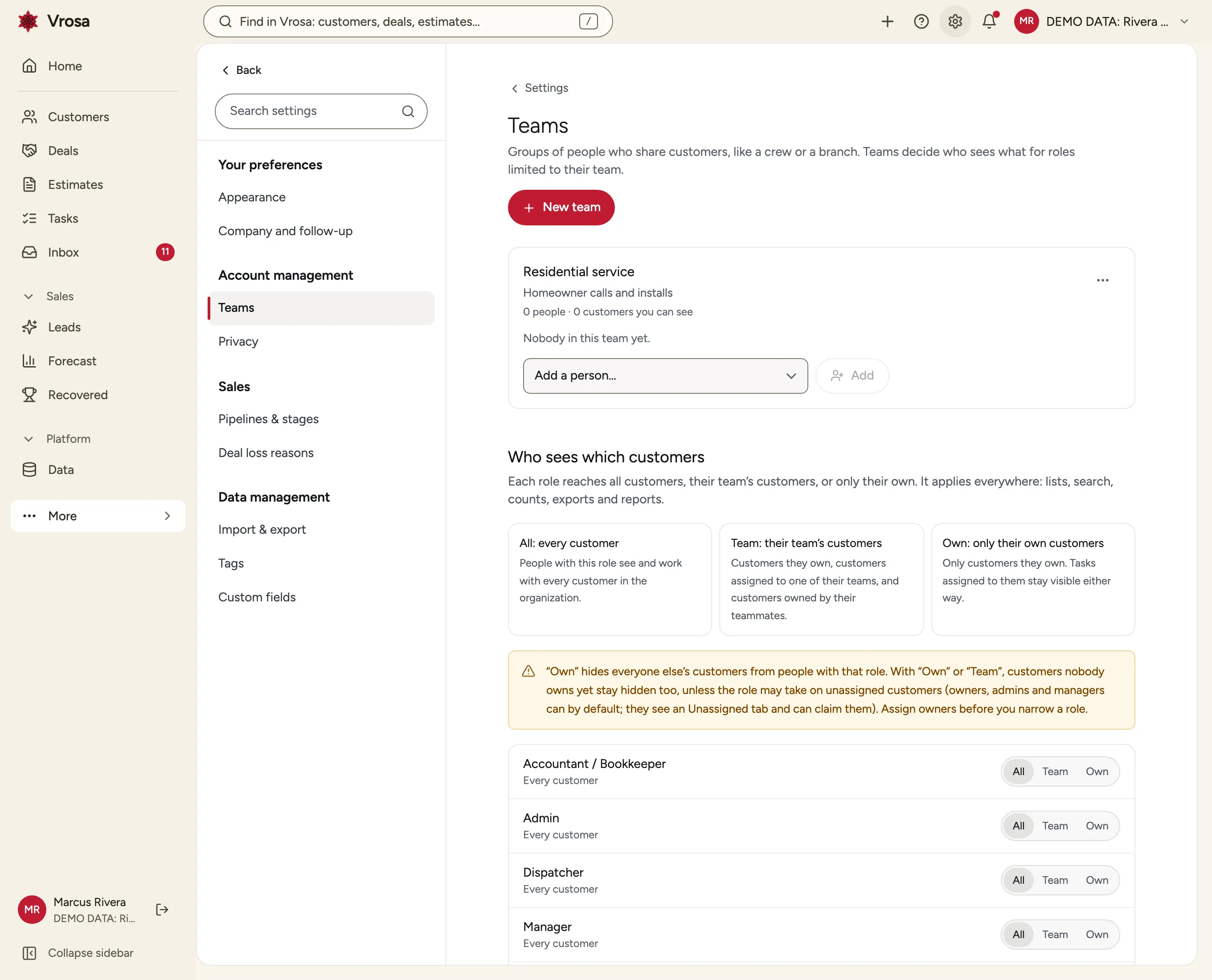The image size is (1212, 980).
Task: Set Manager access to Team
Action: (1055, 934)
